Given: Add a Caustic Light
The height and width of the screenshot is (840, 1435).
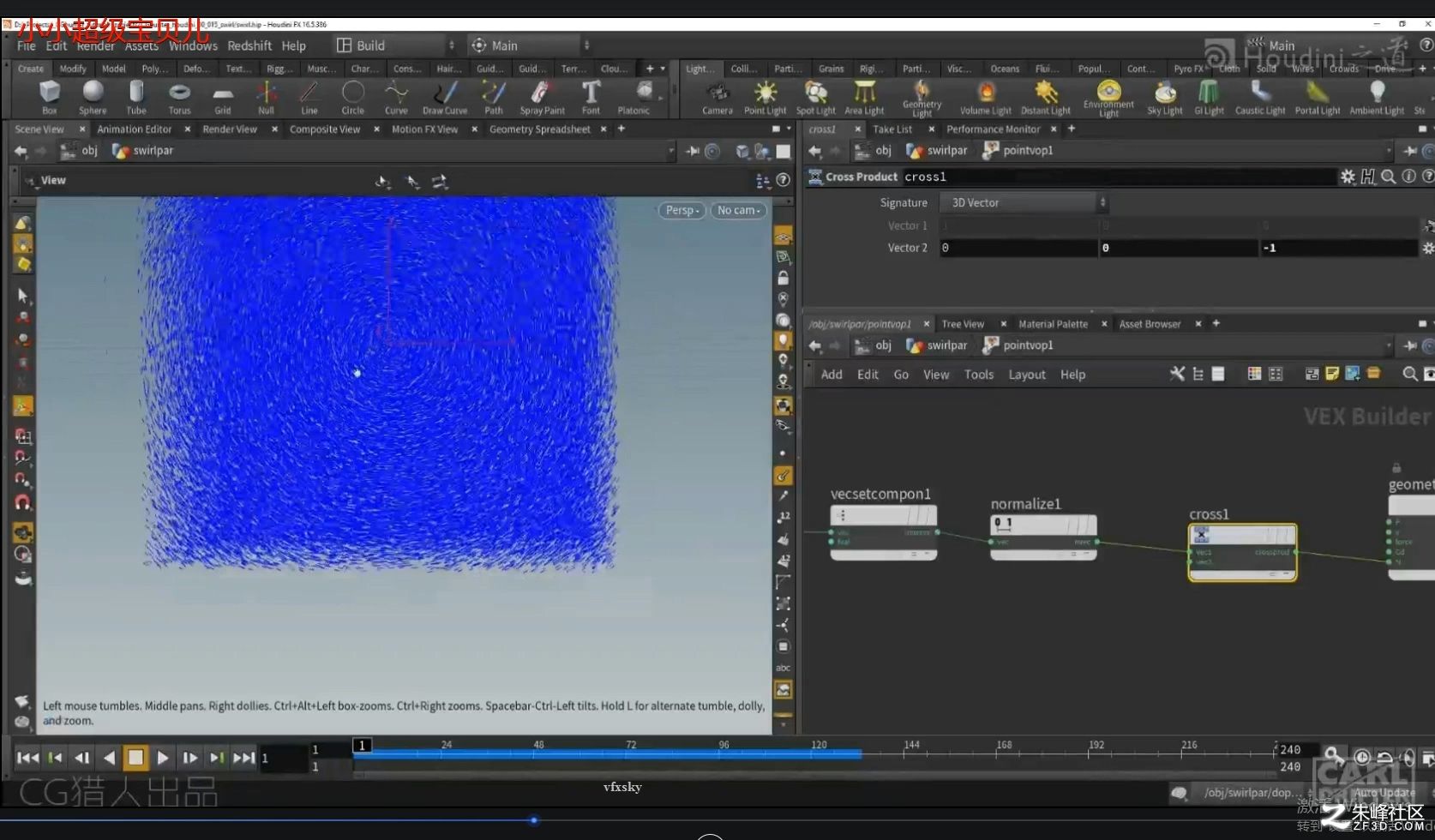Looking at the screenshot, I should (1260, 97).
